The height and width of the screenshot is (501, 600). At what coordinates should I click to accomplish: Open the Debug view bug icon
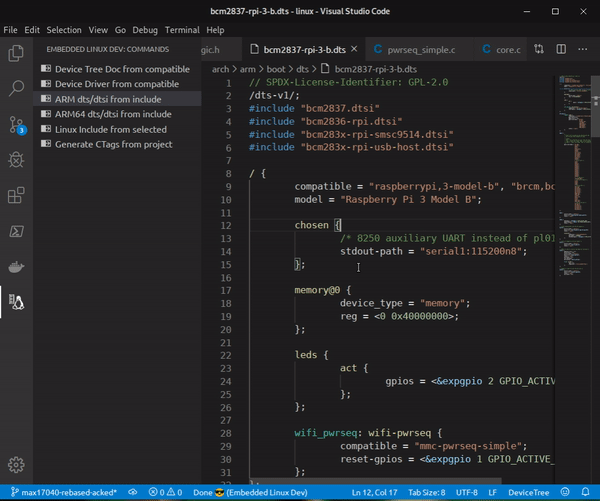click(x=16, y=160)
